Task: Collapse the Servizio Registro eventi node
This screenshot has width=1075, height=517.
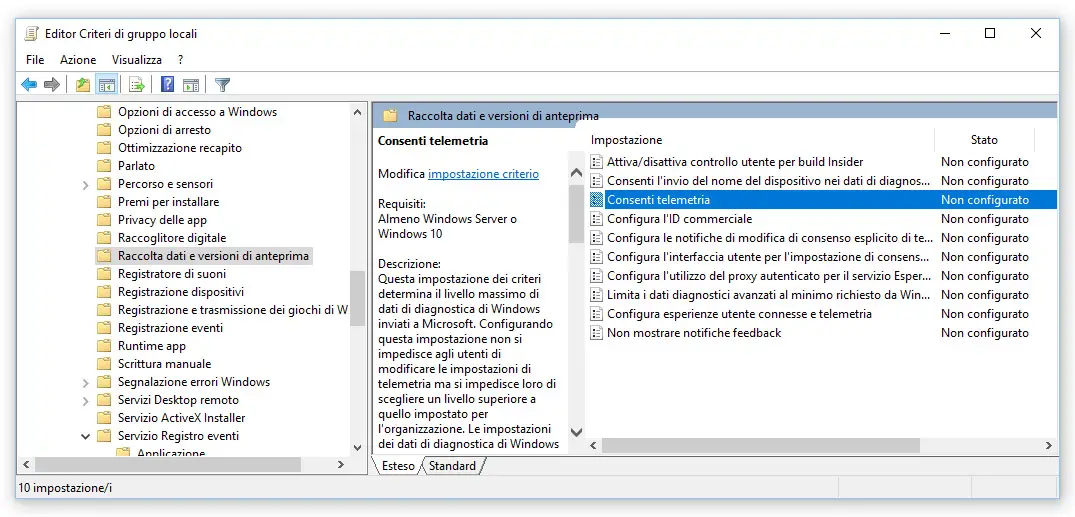Action: pyautogui.click(x=86, y=436)
